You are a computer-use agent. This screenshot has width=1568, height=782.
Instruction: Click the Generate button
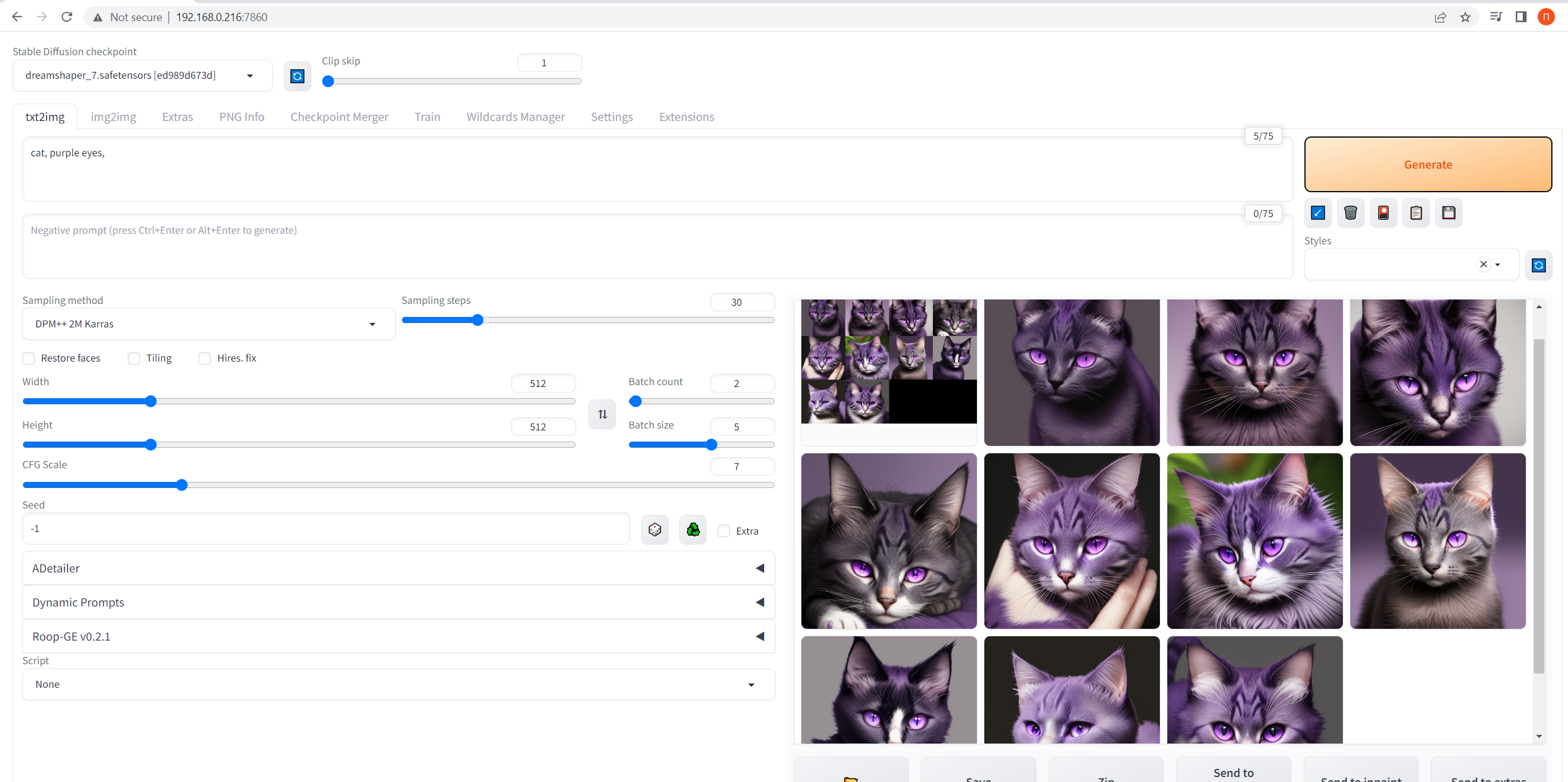(x=1428, y=164)
